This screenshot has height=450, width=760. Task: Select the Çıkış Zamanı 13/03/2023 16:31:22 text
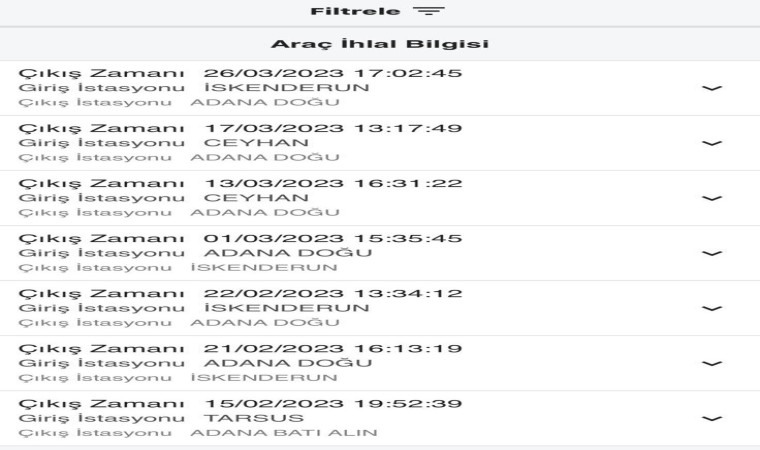click(240, 183)
